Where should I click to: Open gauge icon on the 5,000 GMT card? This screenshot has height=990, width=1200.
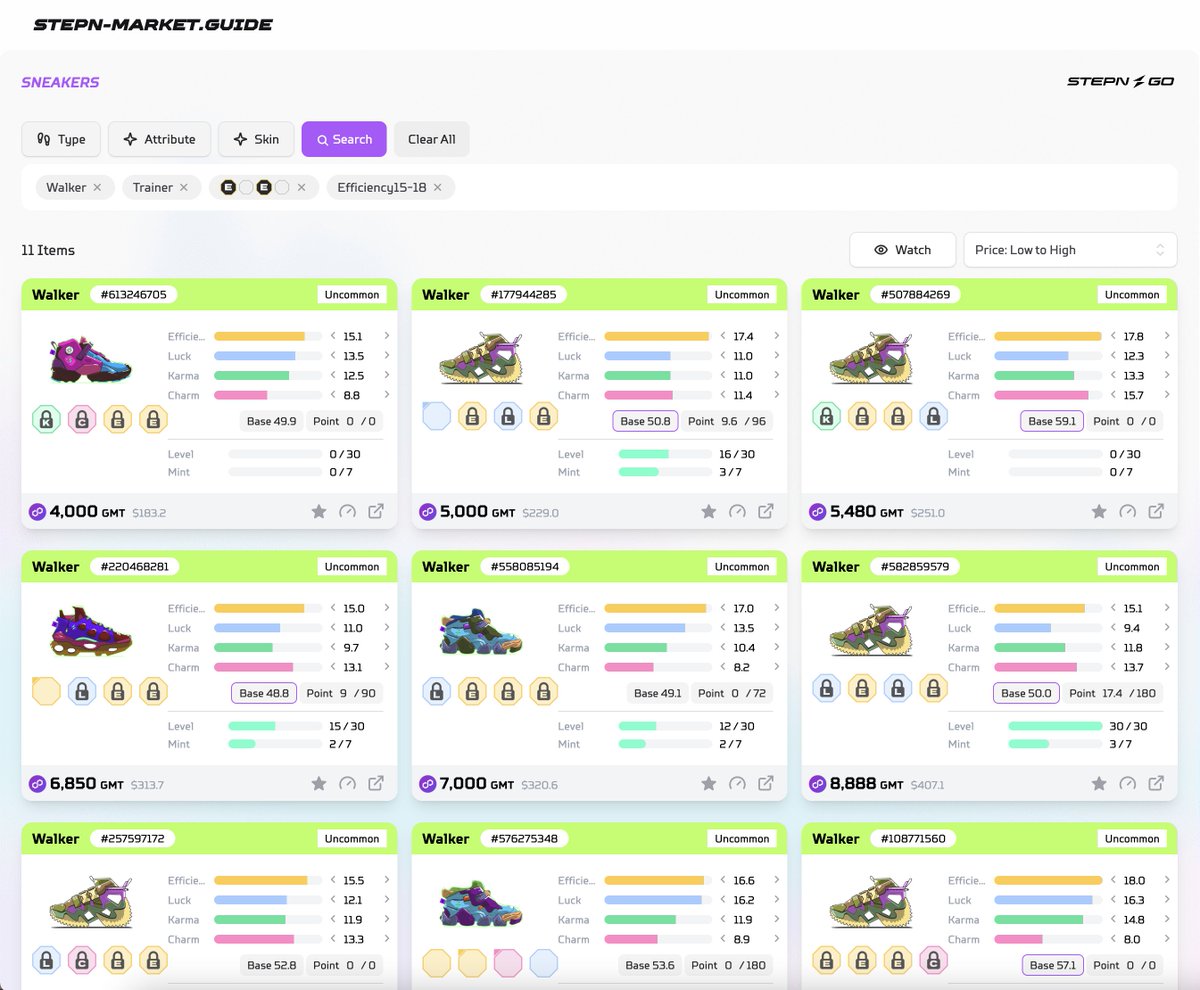737,512
